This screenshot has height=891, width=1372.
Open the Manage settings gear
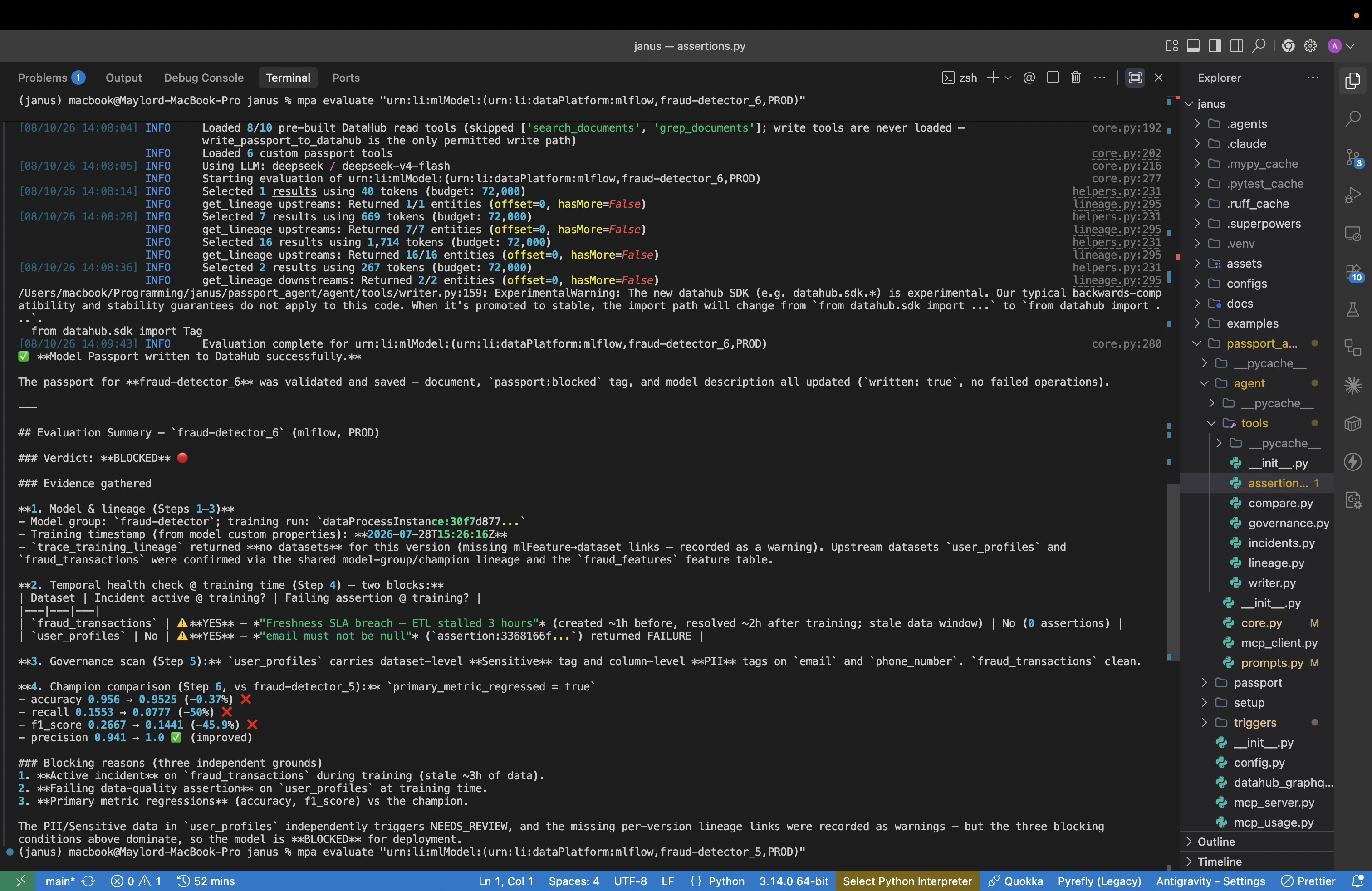pos(1310,46)
